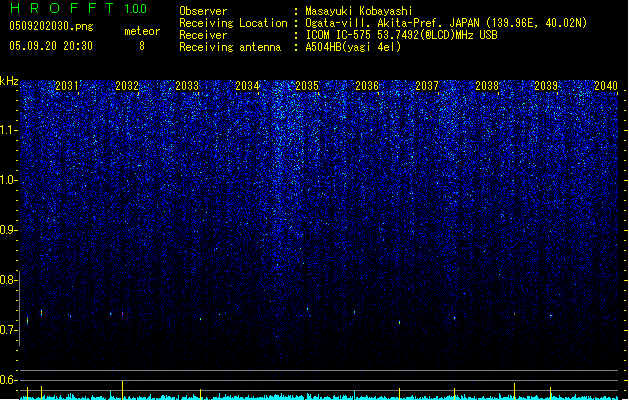The width and height of the screenshot is (629, 400).
Task: Click the 0.7 kHz axis tick label
Action: tap(8, 330)
